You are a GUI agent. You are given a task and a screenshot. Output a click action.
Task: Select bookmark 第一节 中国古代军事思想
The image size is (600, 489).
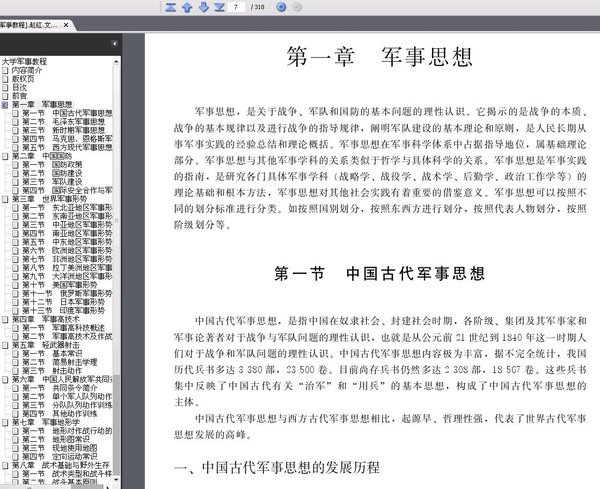tap(67, 113)
